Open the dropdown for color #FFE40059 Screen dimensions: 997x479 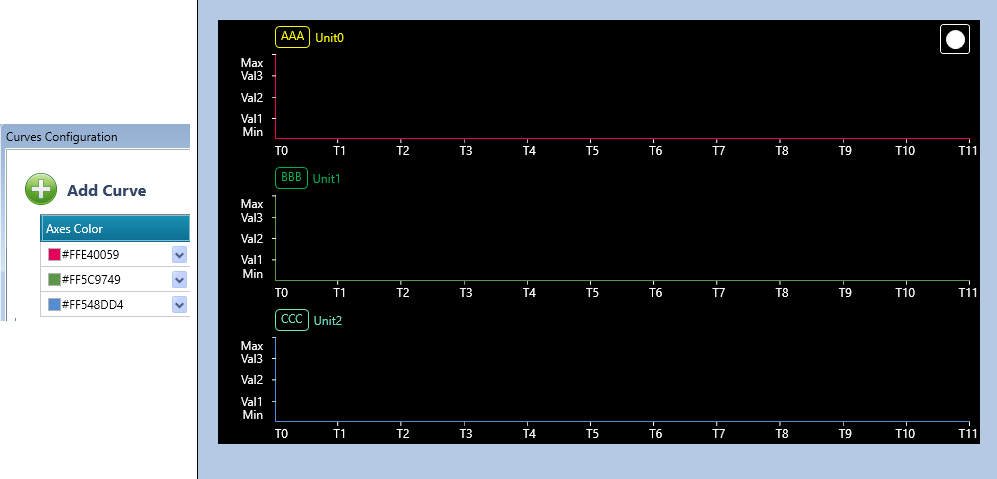click(x=180, y=255)
